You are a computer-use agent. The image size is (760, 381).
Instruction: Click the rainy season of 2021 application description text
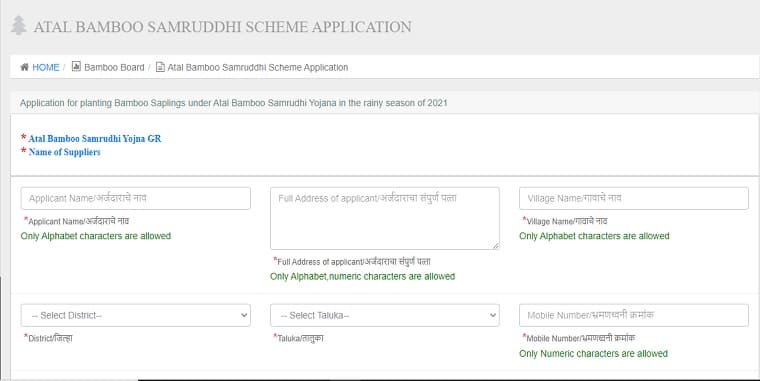tap(233, 103)
